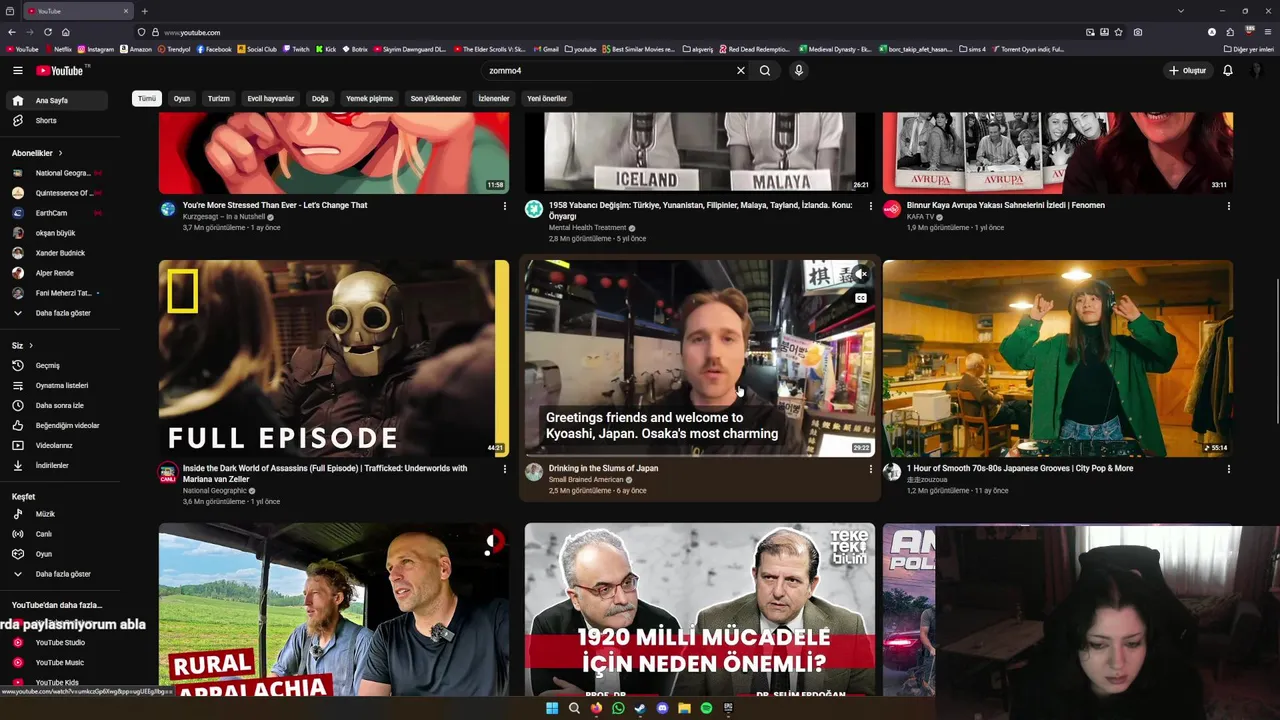Open the YouTube guide hamburger menu
The width and height of the screenshot is (1280, 720).
pyautogui.click(x=17, y=71)
